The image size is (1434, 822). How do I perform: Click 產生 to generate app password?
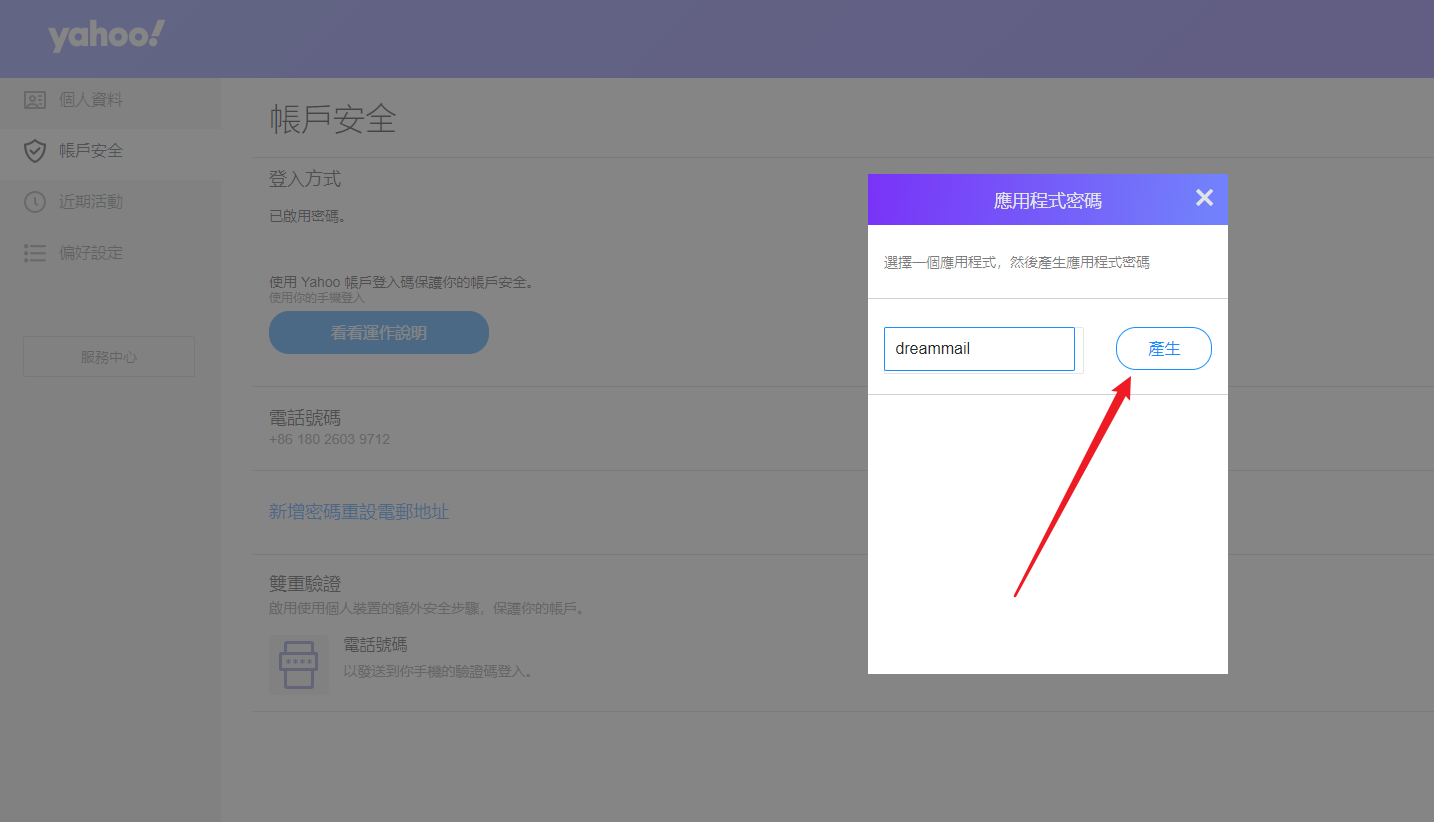1164,349
